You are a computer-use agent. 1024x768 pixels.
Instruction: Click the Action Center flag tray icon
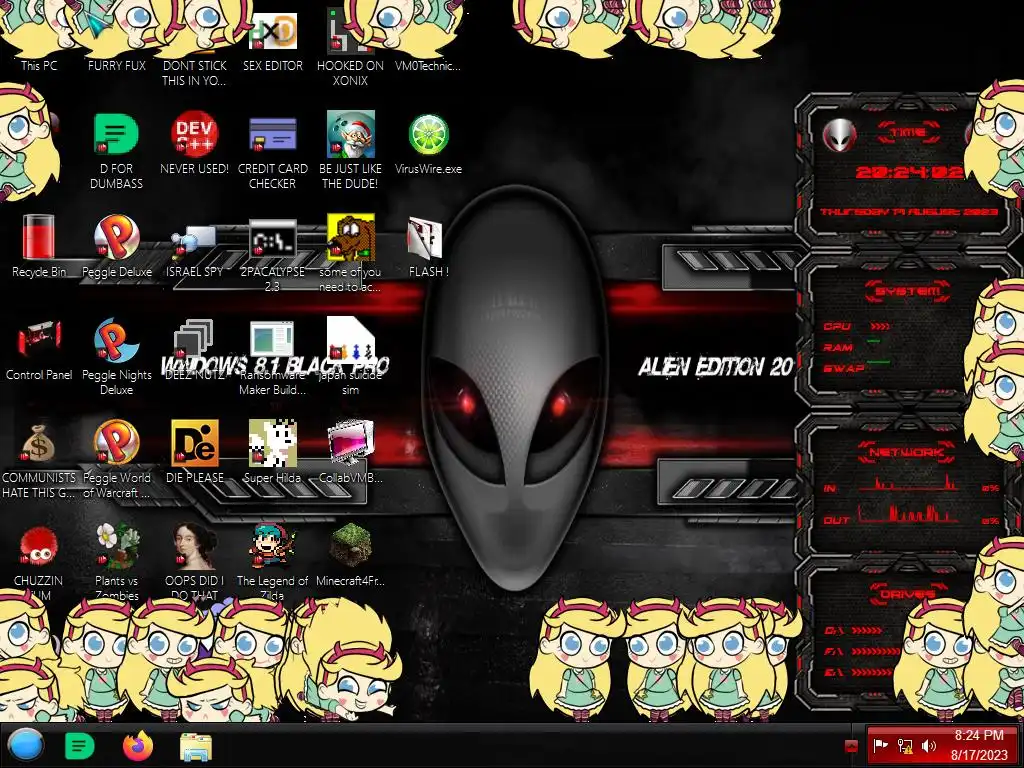(x=881, y=746)
